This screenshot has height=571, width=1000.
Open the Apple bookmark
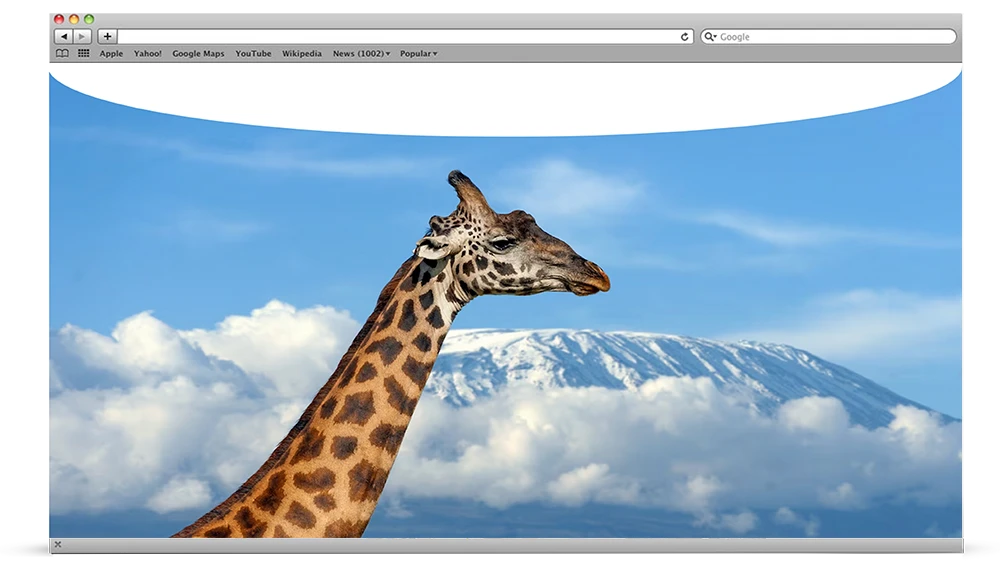[x=111, y=54]
